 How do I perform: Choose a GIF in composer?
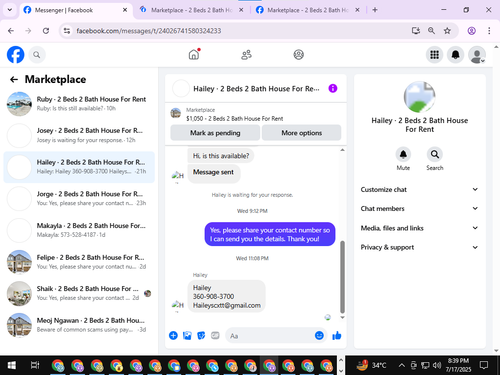coord(215,335)
